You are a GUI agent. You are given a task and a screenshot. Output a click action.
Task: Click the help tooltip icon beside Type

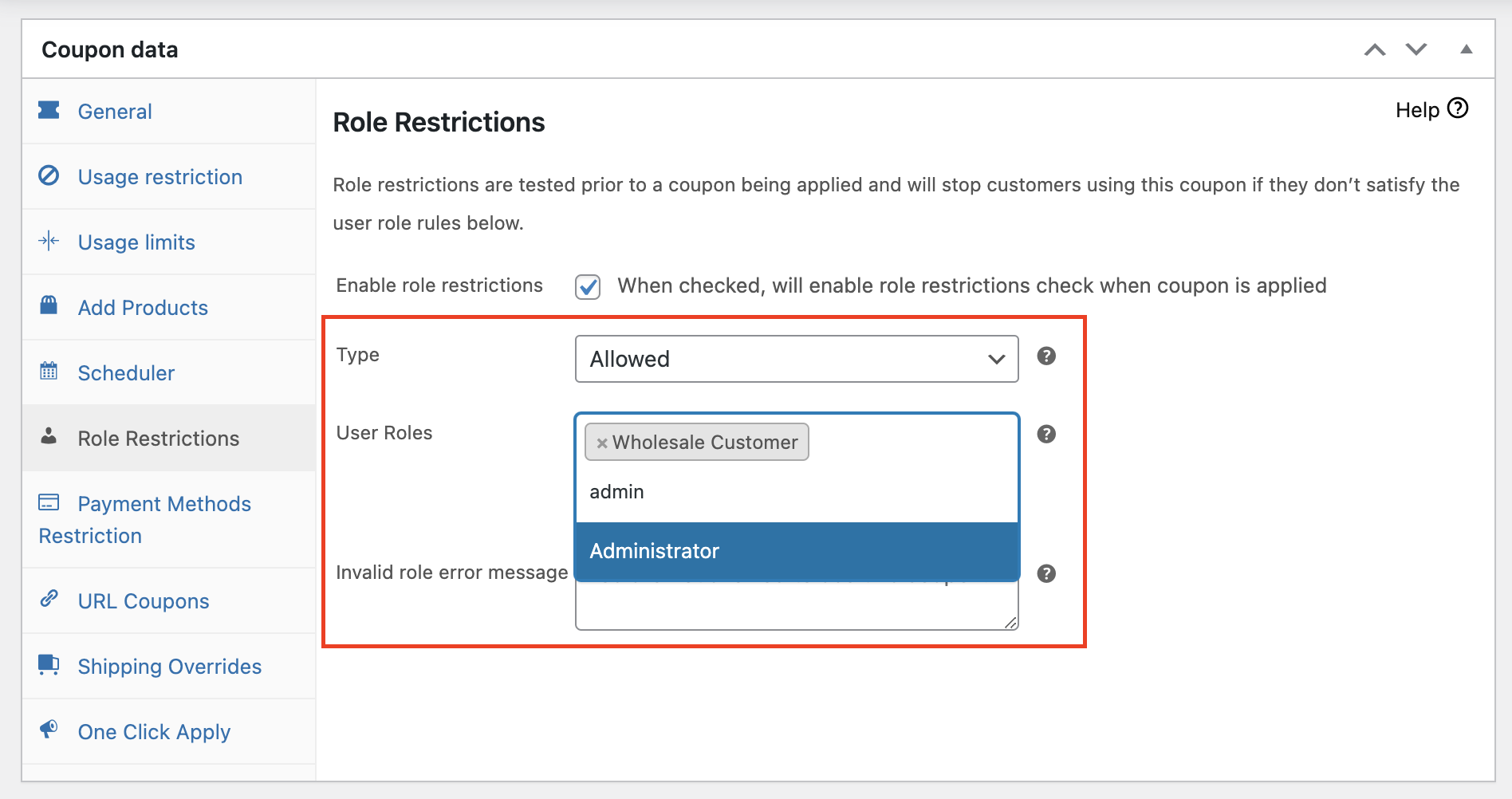click(1046, 356)
